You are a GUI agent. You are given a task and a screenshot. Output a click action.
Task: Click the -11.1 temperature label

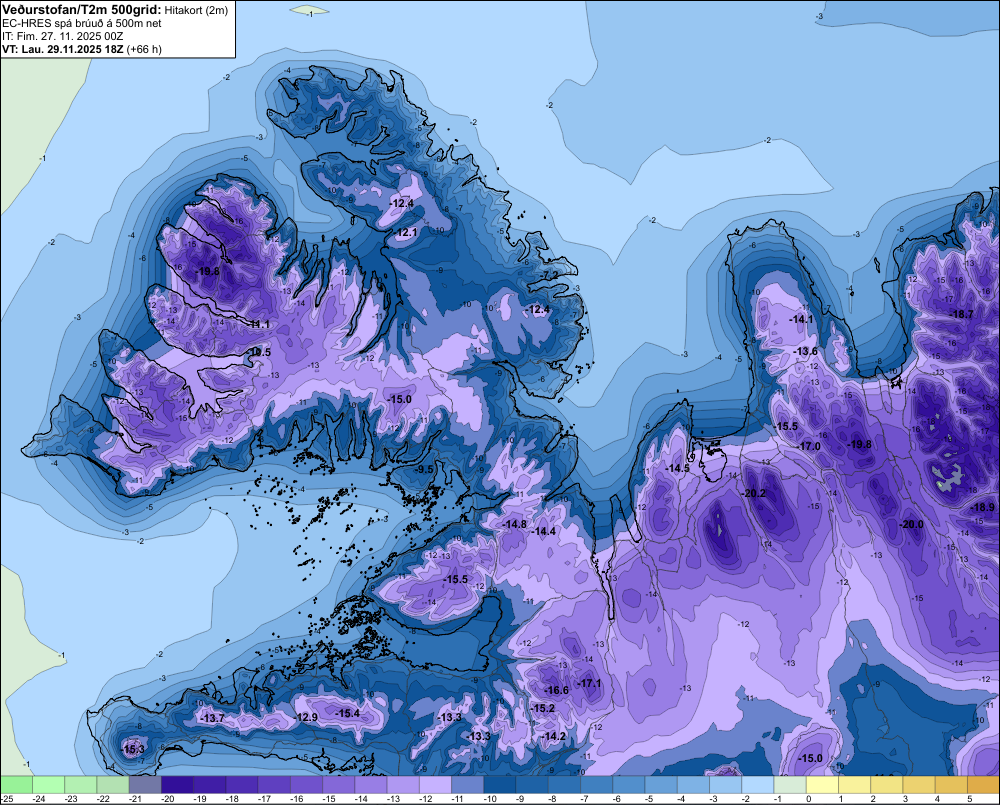(259, 324)
